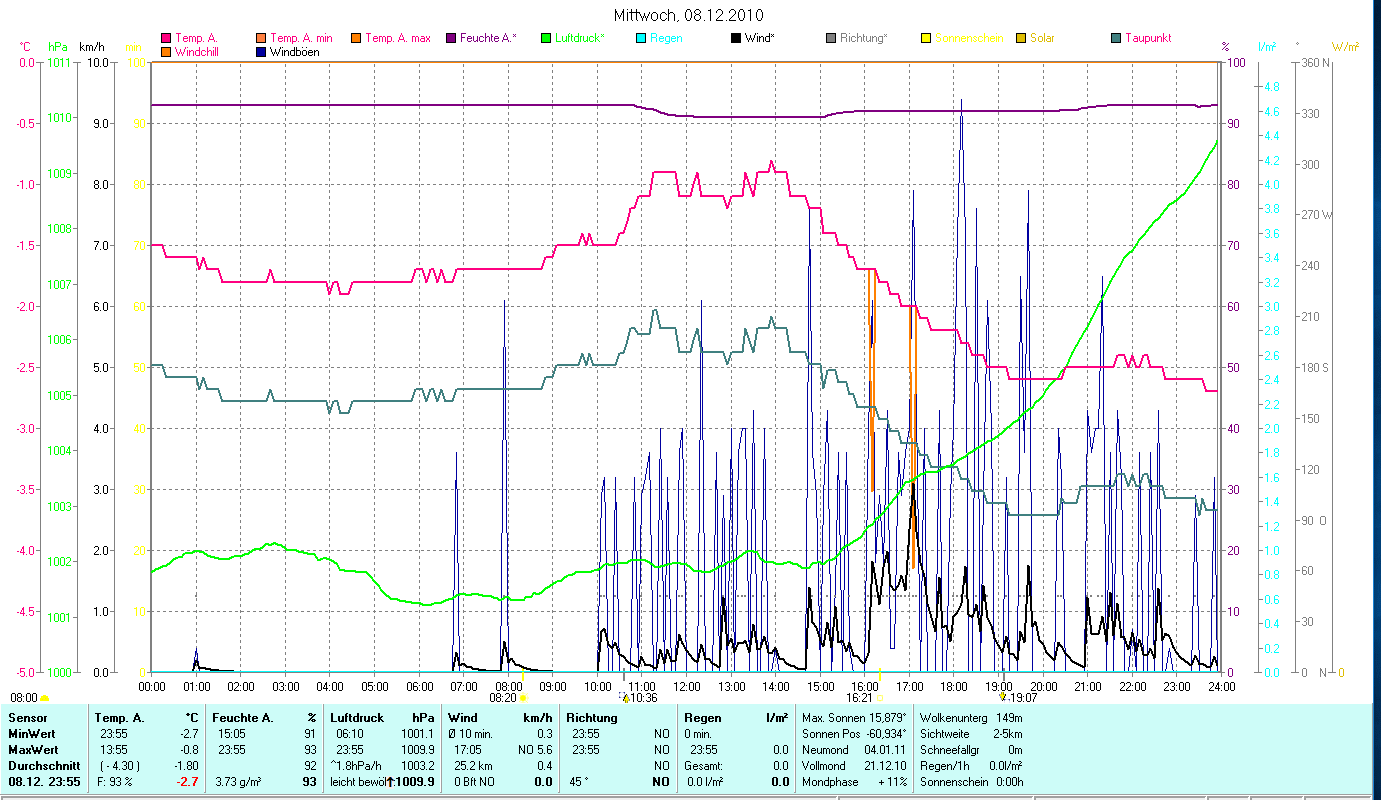Click the 'Richtung' column header
This screenshot has width=1381, height=800.
[593, 718]
